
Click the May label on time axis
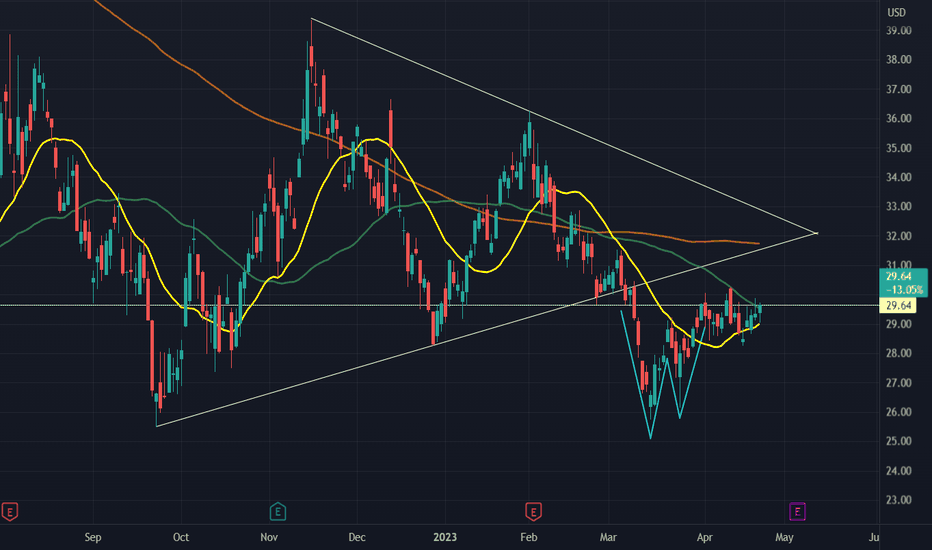tap(784, 538)
